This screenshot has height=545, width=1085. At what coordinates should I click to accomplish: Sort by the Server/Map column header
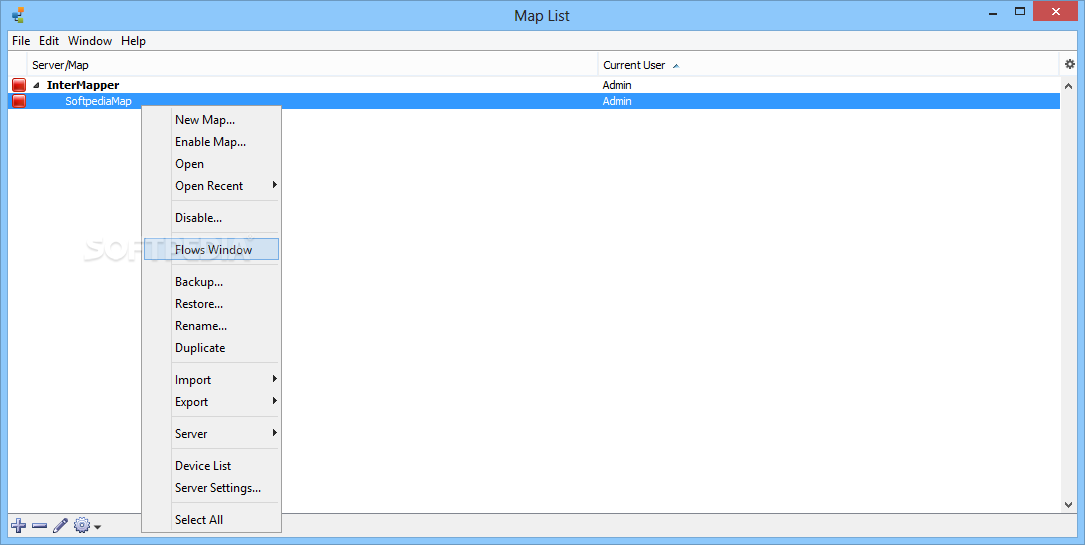313,64
